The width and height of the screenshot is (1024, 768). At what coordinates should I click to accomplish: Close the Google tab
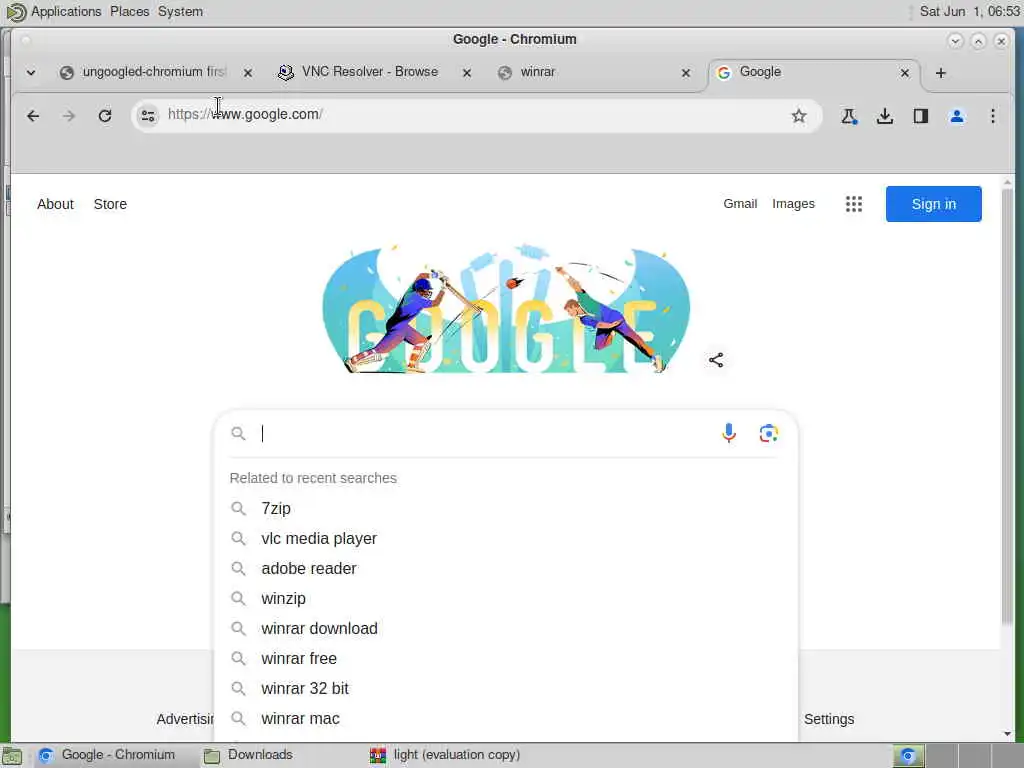[904, 73]
